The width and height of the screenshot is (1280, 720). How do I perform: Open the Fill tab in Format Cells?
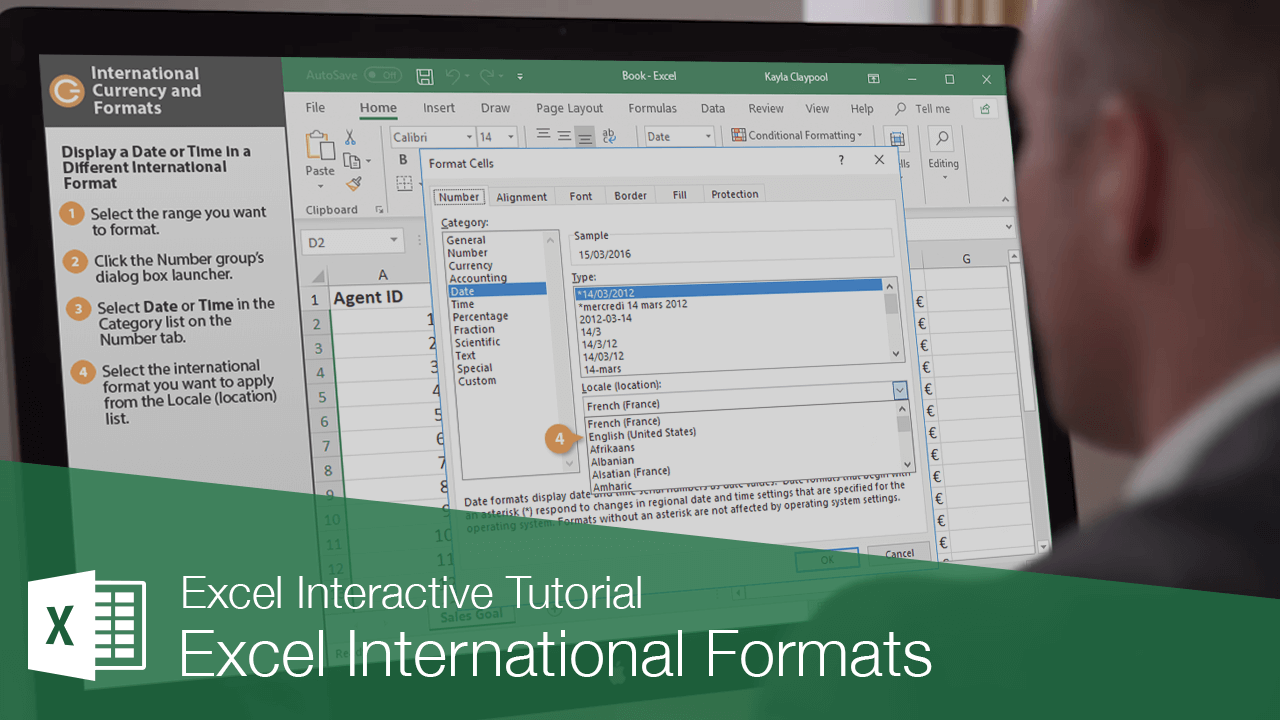tap(679, 195)
